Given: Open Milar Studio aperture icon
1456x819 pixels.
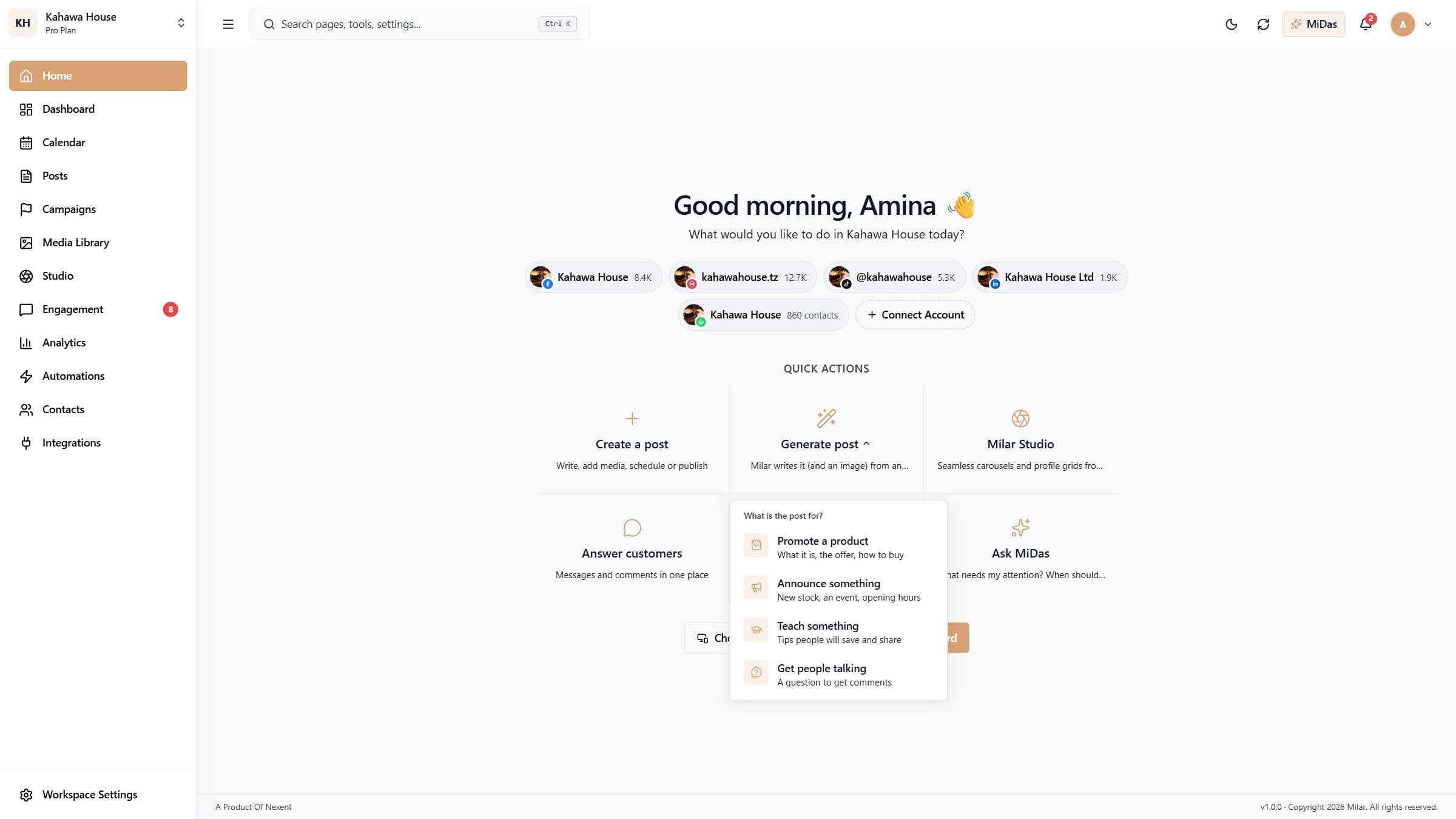Looking at the screenshot, I should [1020, 419].
